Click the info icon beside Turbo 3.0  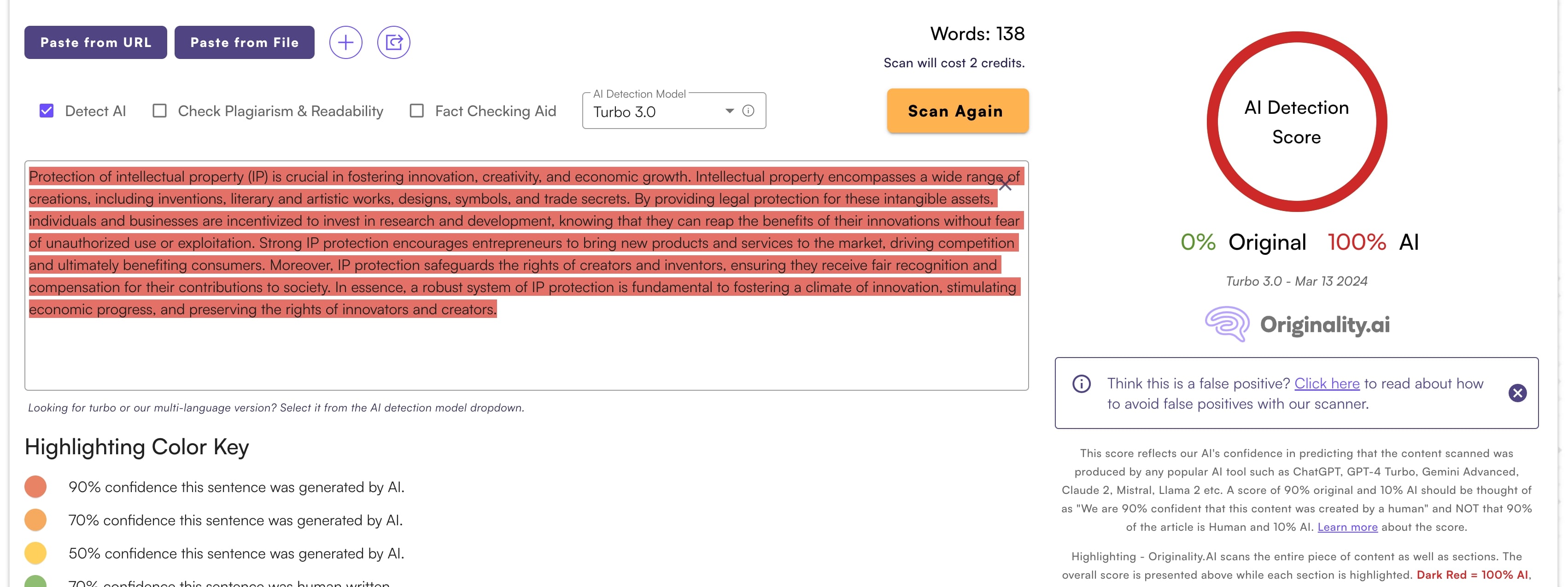(748, 111)
